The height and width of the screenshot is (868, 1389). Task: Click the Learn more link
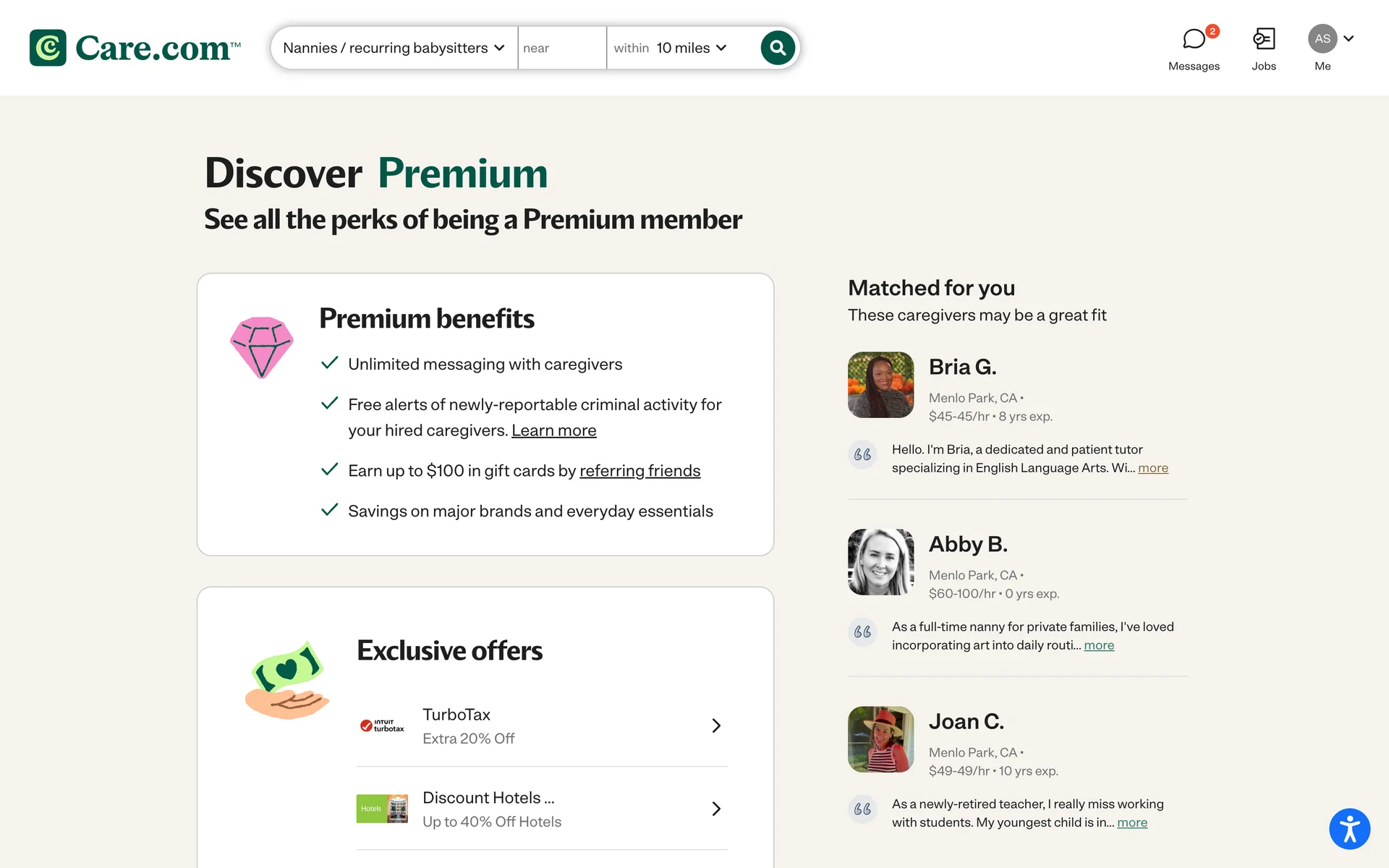coord(553,430)
